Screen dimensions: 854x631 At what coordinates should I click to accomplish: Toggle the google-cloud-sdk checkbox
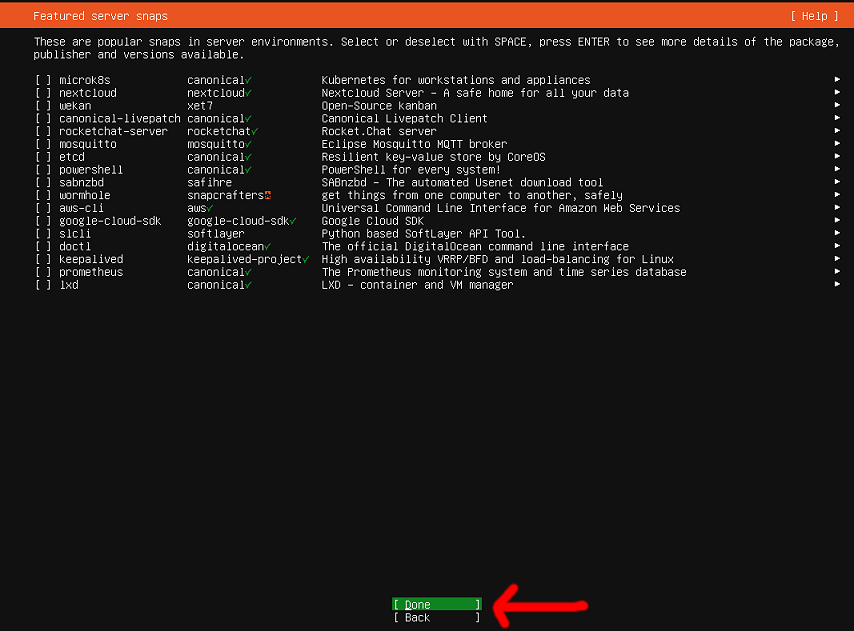coord(43,221)
